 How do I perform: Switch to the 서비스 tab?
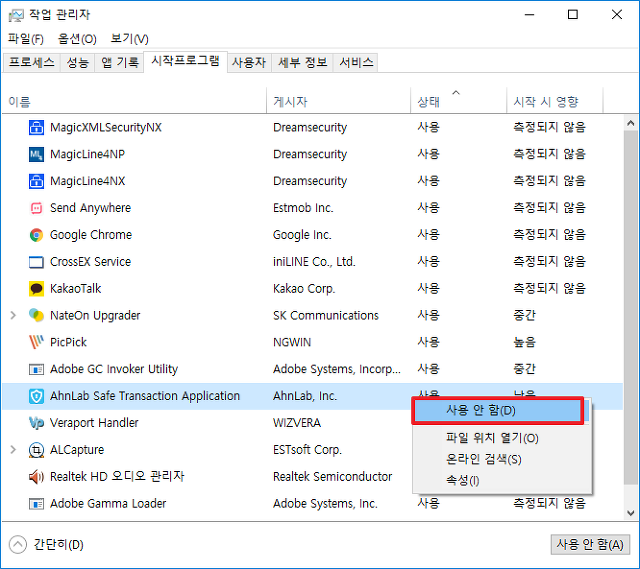(356, 62)
